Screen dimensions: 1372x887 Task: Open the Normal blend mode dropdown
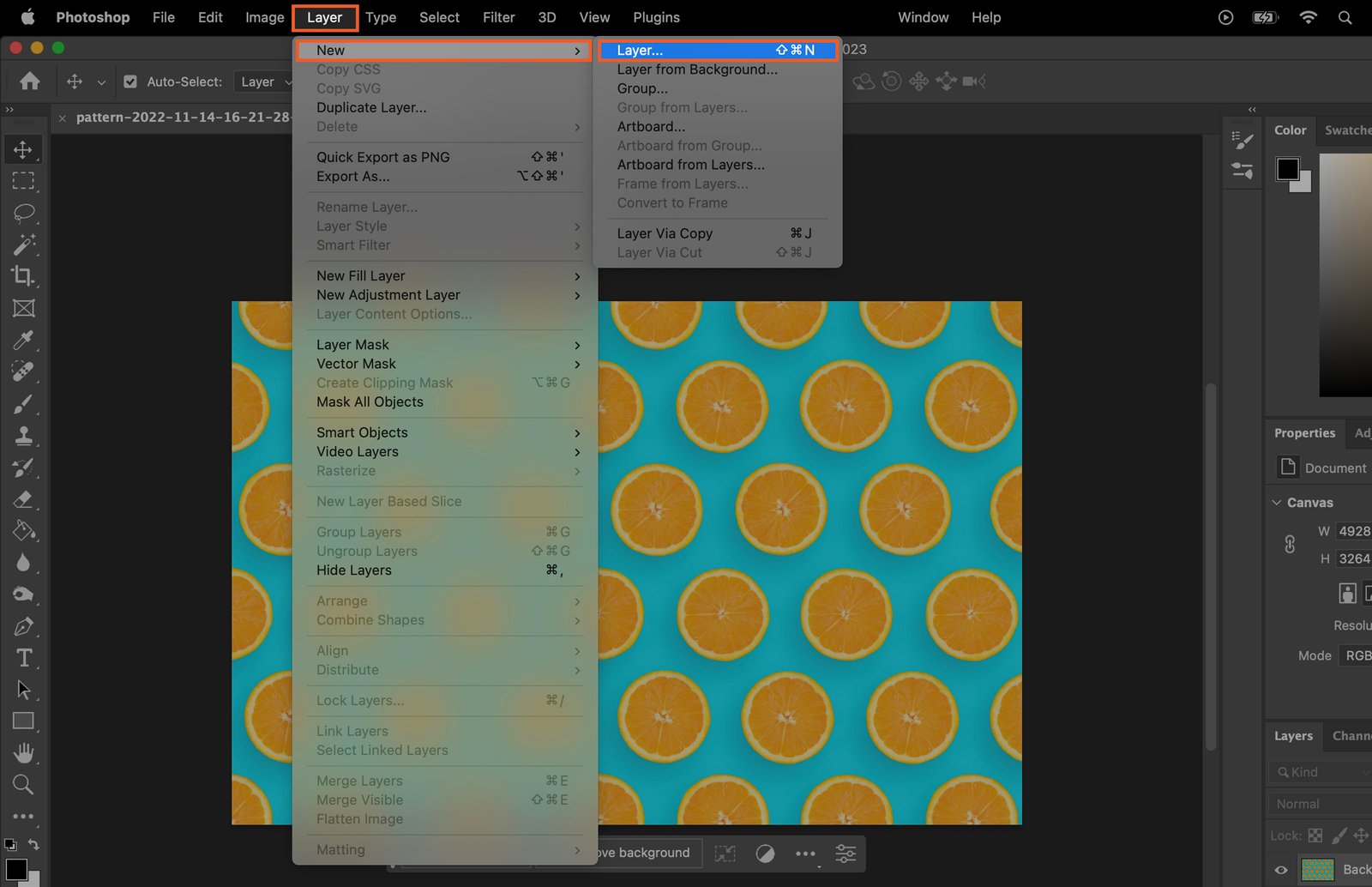[1321, 804]
